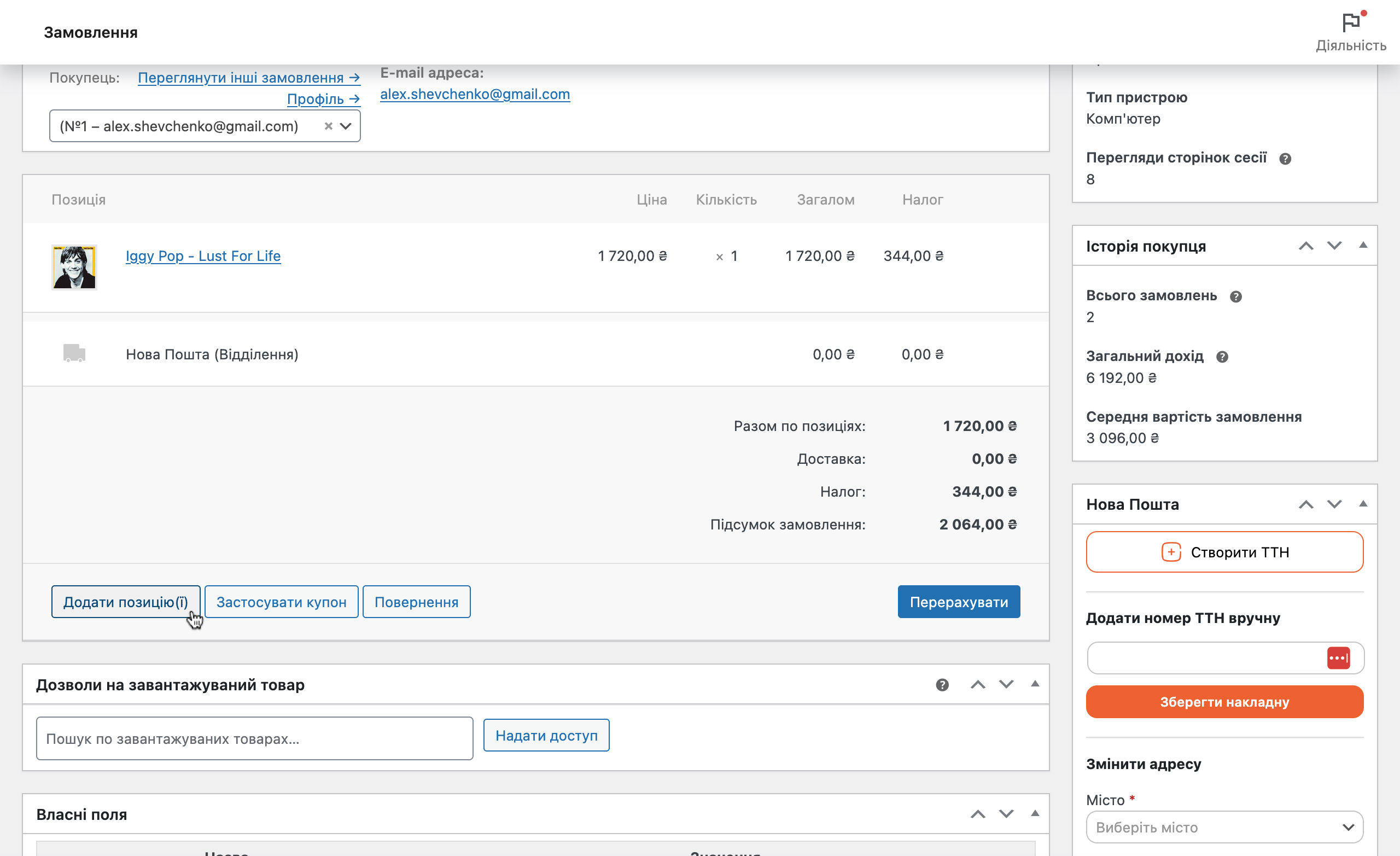Click the Загалом column header
This screenshot has height=856, width=1400.
pos(826,200)
